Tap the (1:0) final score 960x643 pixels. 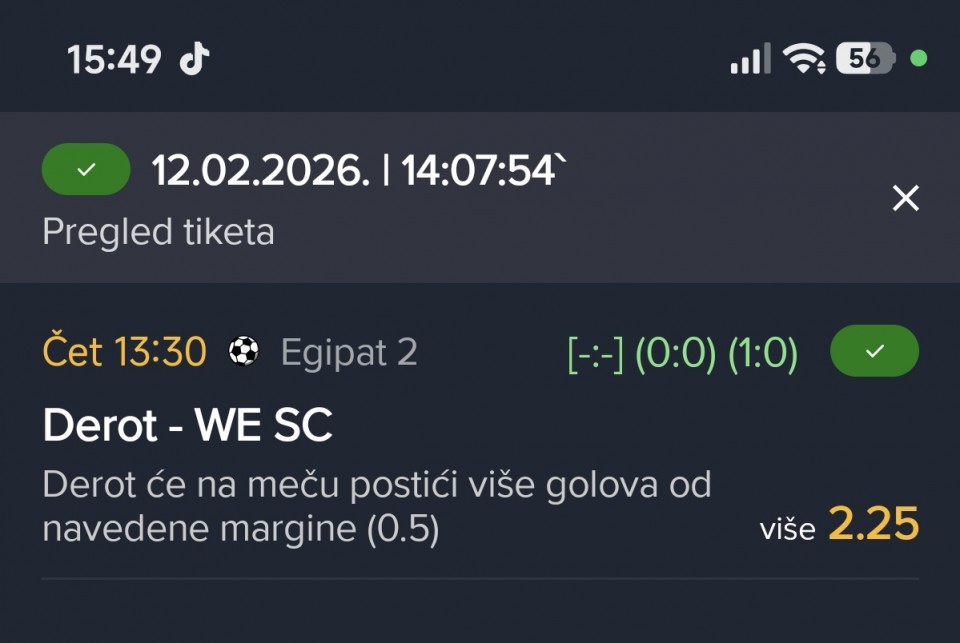[x=762, y=353]
